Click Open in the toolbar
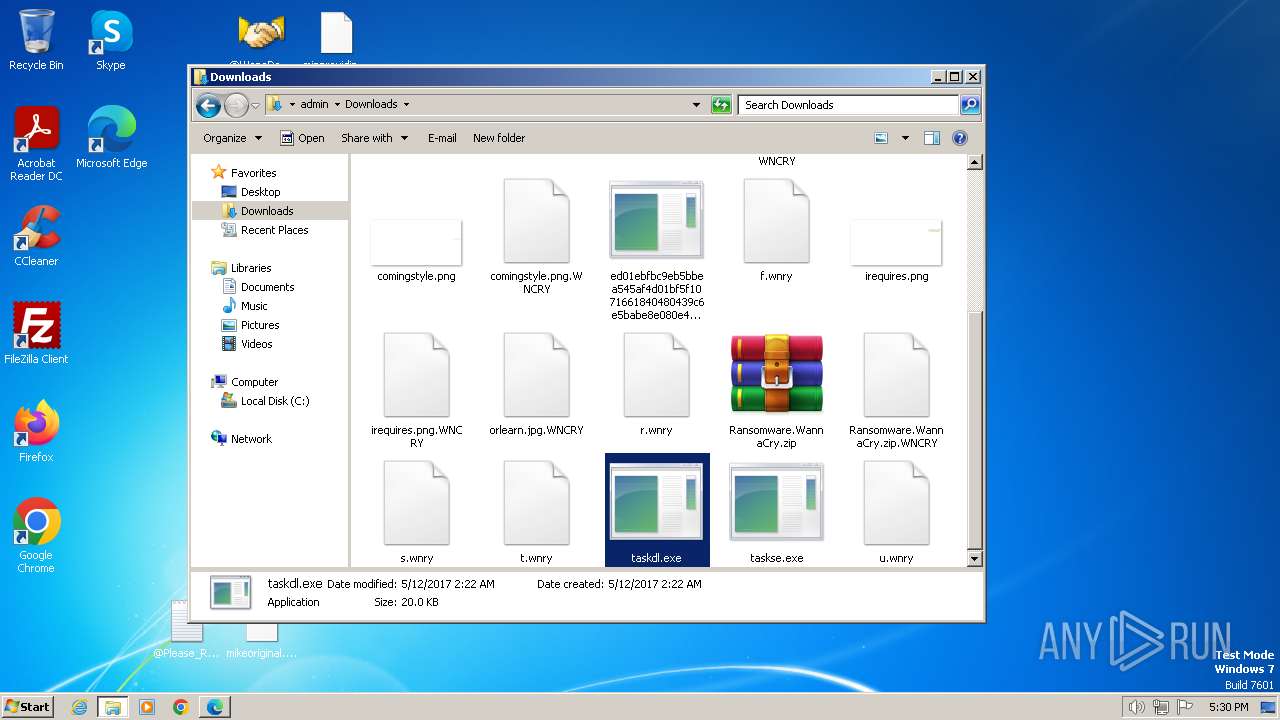This screenshot has width=1280, height=720. (x=302, y=138)
